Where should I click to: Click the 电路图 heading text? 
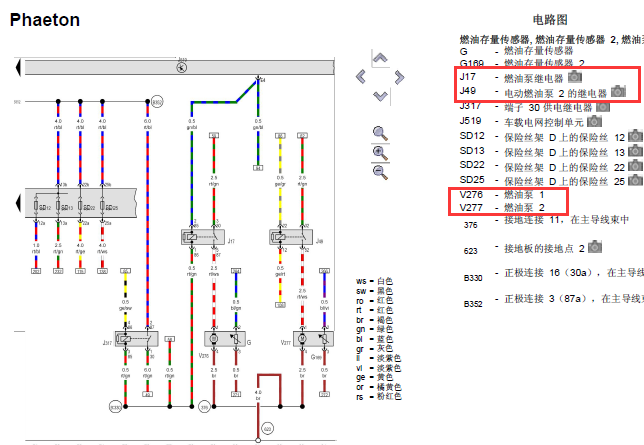[550, 19]
